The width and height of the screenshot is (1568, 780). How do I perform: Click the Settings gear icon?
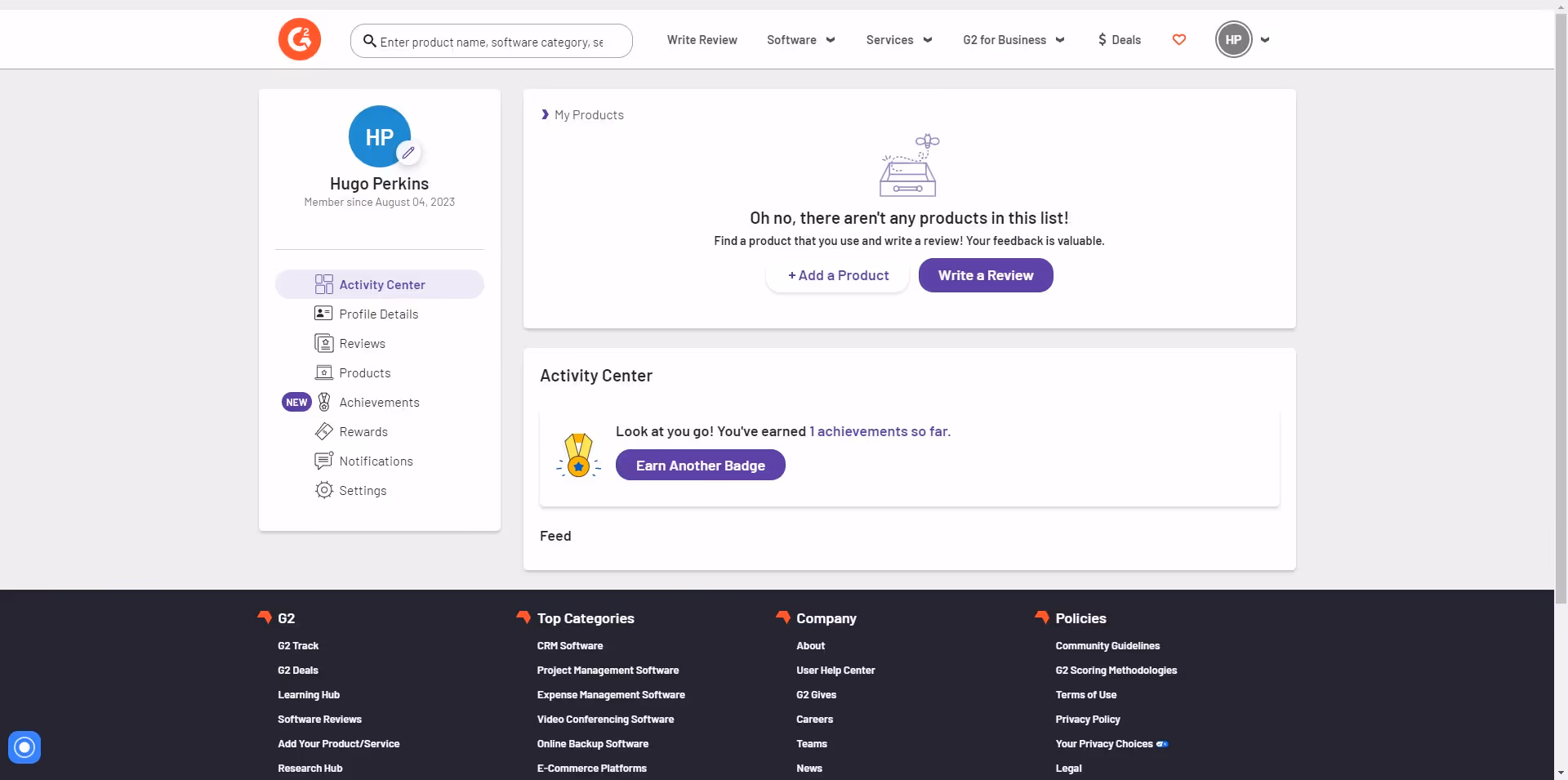point(324,490)
